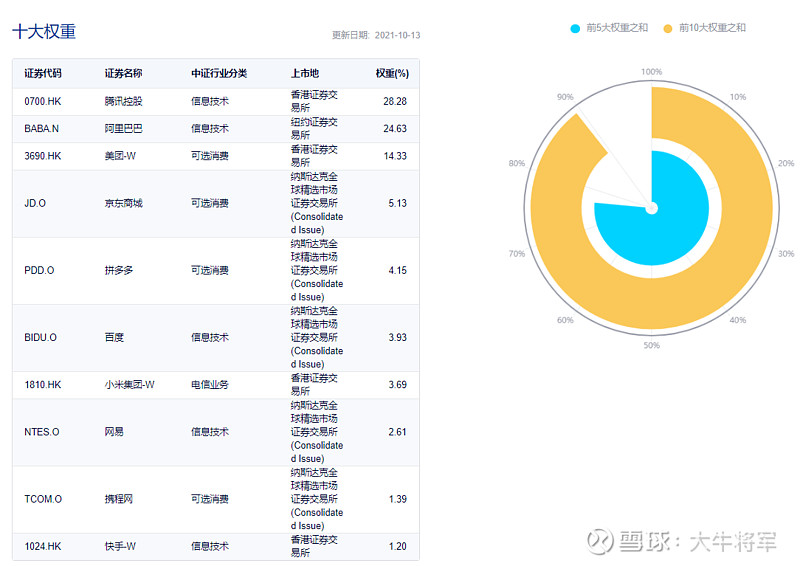
Task: Click the name 美团-W
Action: point(120,156)
